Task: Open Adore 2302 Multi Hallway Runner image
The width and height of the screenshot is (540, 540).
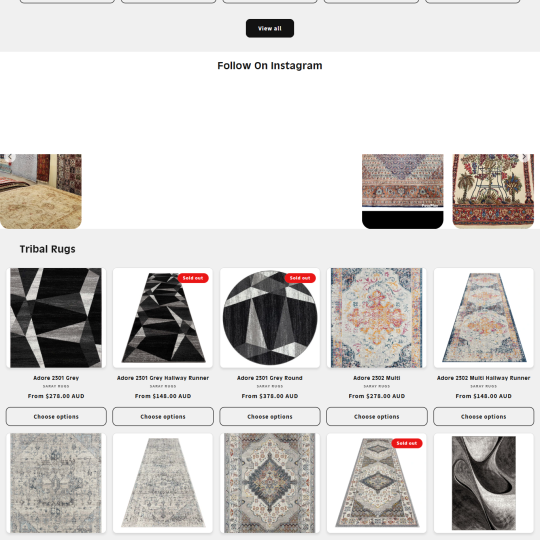Action: 484,318
